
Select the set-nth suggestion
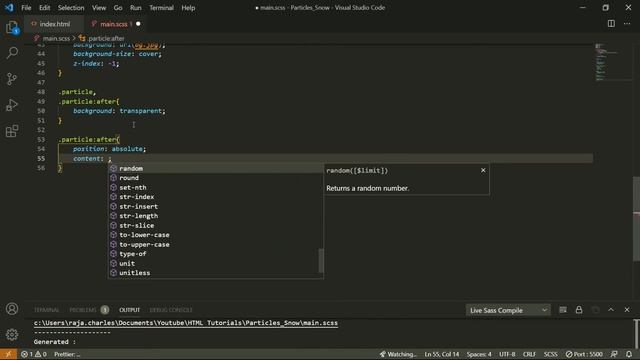(216, 188)
